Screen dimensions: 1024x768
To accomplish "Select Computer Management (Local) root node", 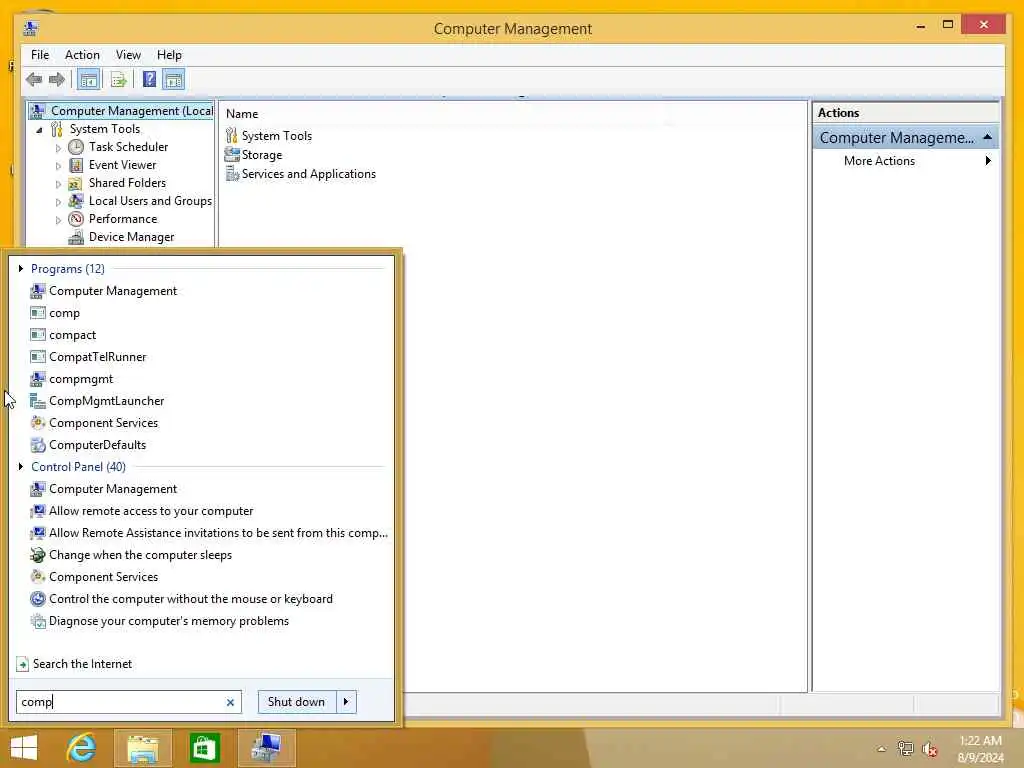I will click(131, 111).
